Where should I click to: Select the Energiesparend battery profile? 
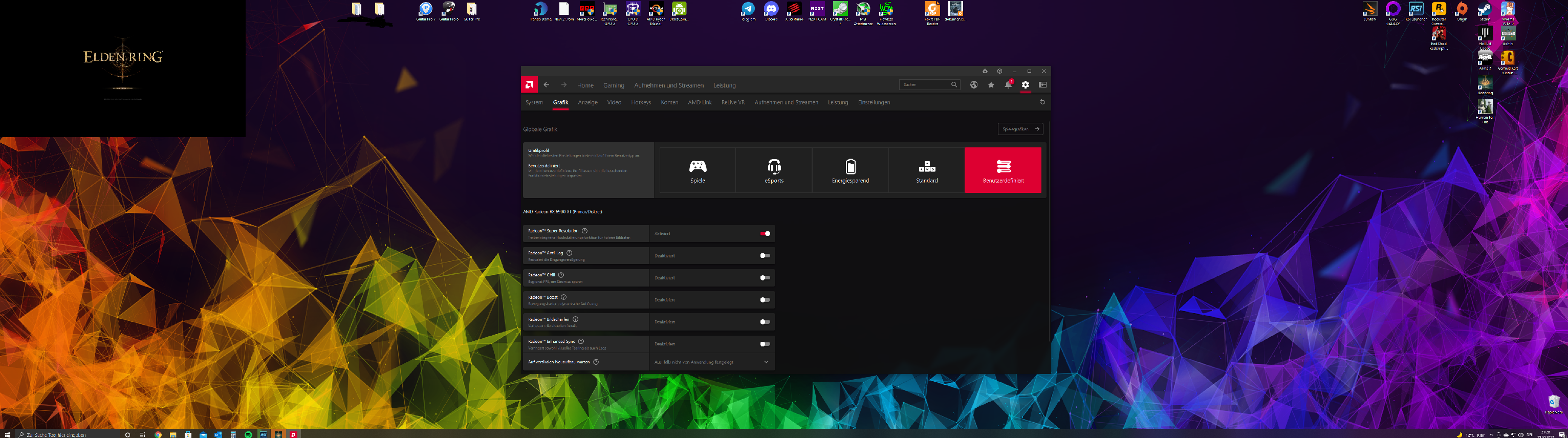tap(851, 170)
